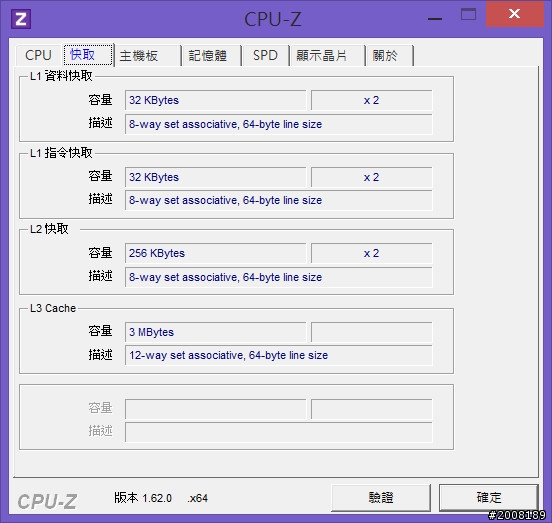Click L2 cache x 2 count field

(371, 253)
